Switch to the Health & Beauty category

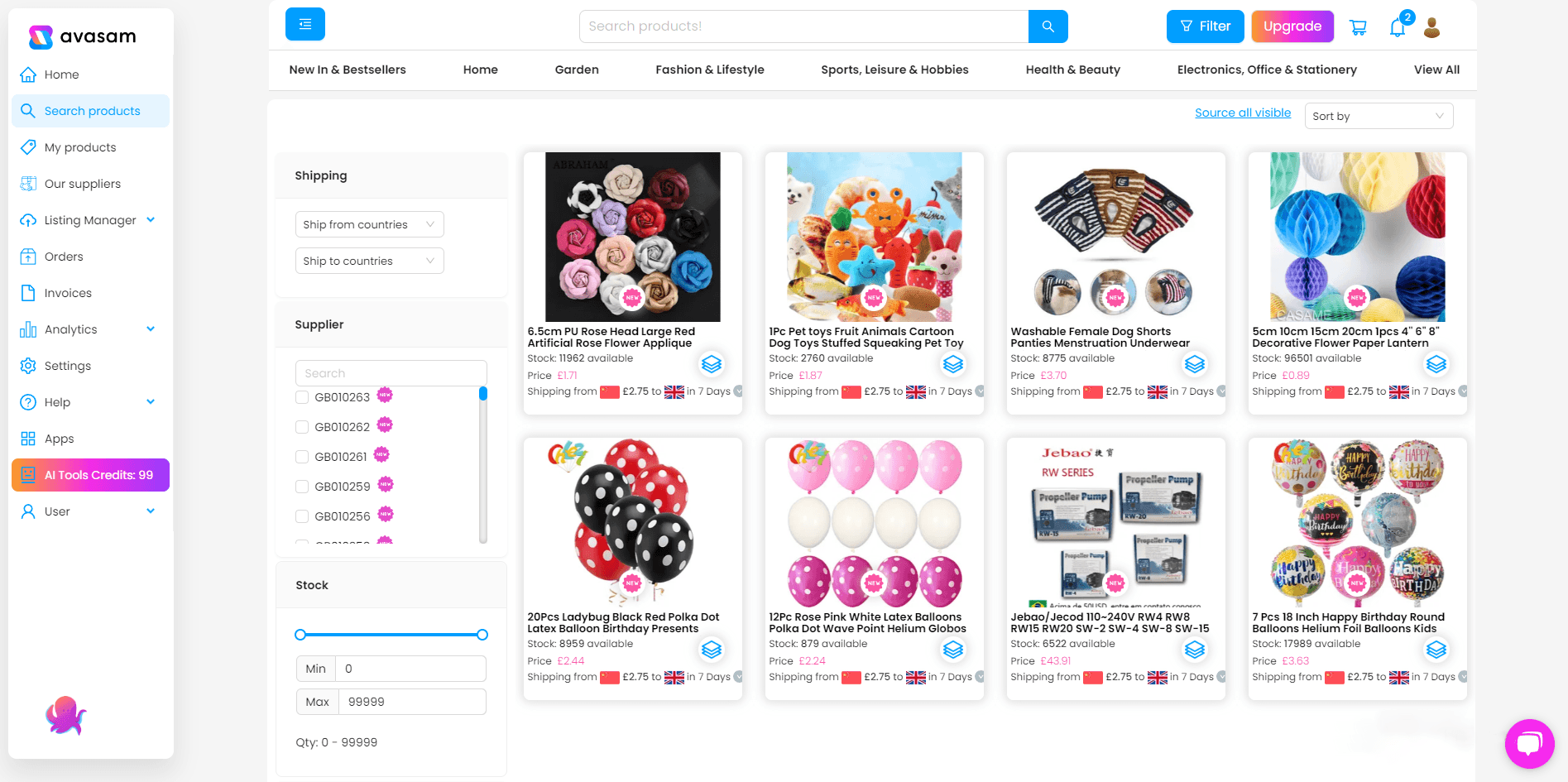tap(1072, 70)
